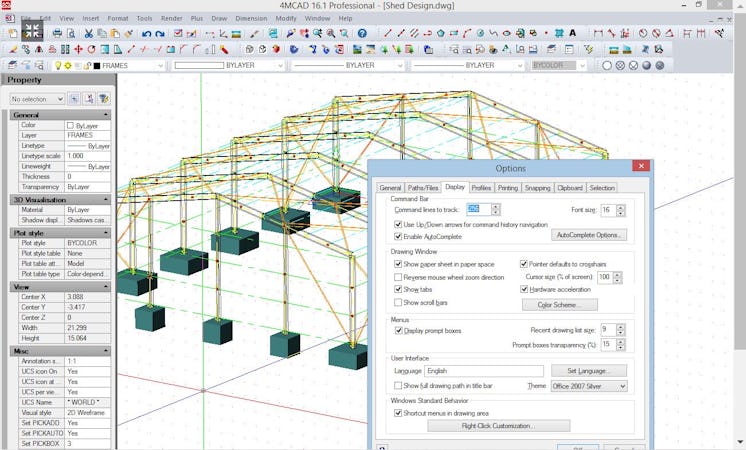The image size is (746, 450).
Task: Click the Command lines to track field
Action: pyautogui.click(x=478, y=209)
